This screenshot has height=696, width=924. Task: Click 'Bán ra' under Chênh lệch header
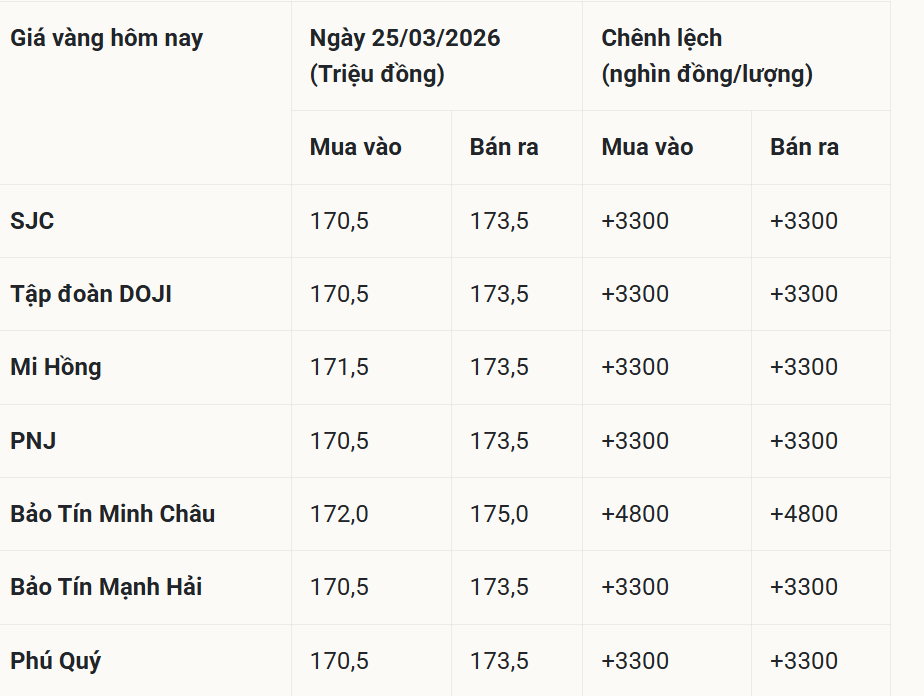click(x=804, y=147)
